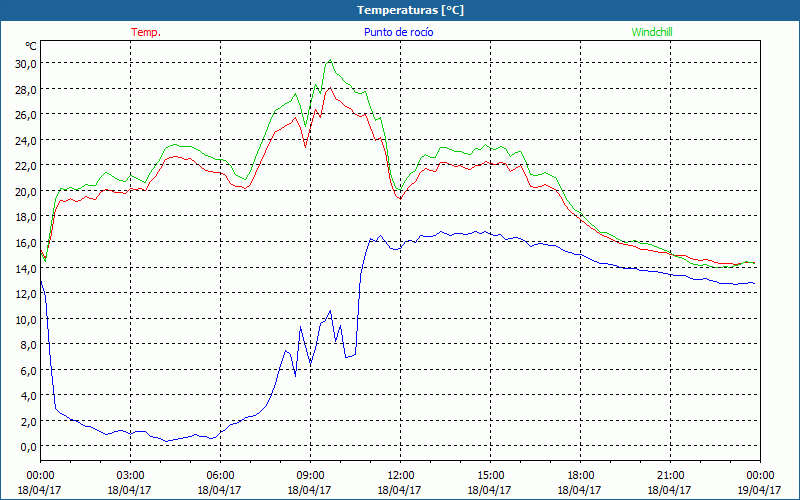
Task: Click the red temperature peak near 28 degrees
Action: [x=331, y=88]
